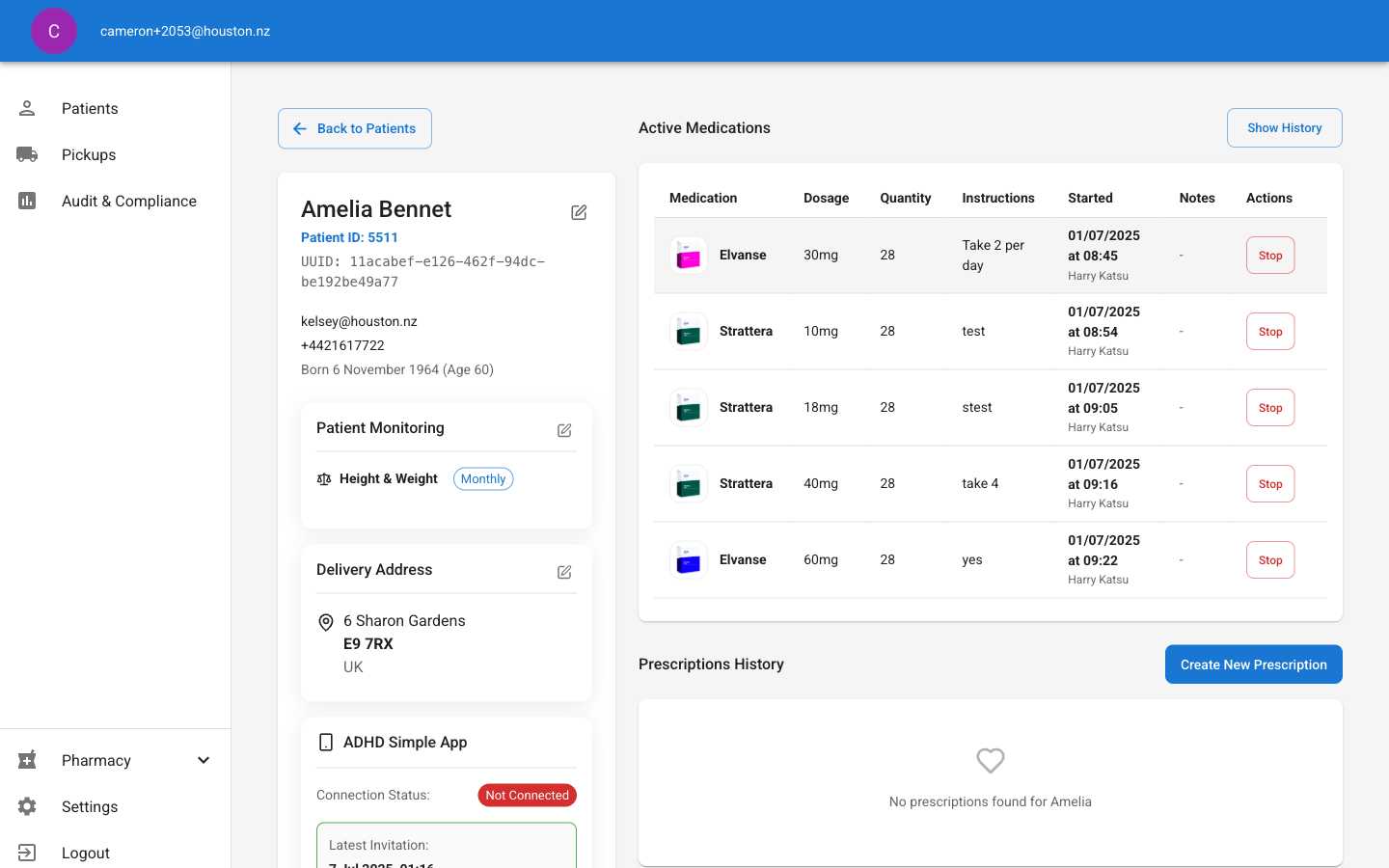This screenshot has width=1389, height=868.
Task: Click the Quantity column header
Action: pos(906,198)
